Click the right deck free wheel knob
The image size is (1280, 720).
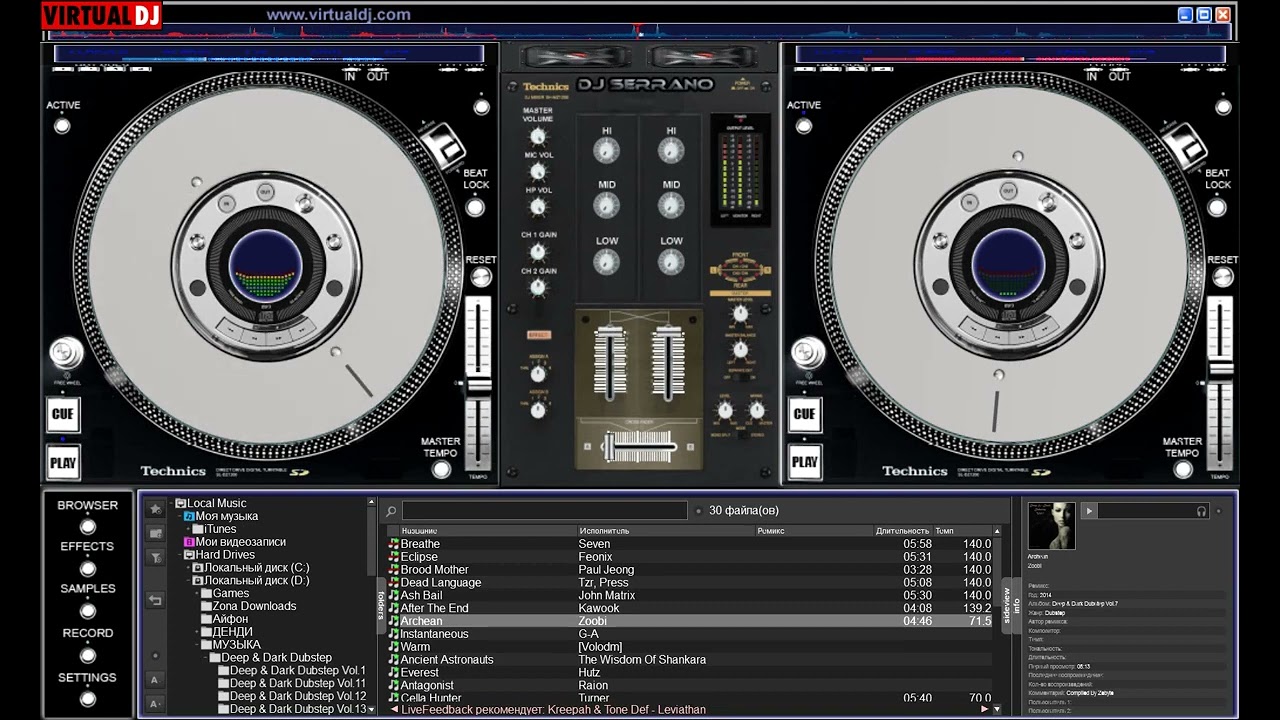[806, 353]
